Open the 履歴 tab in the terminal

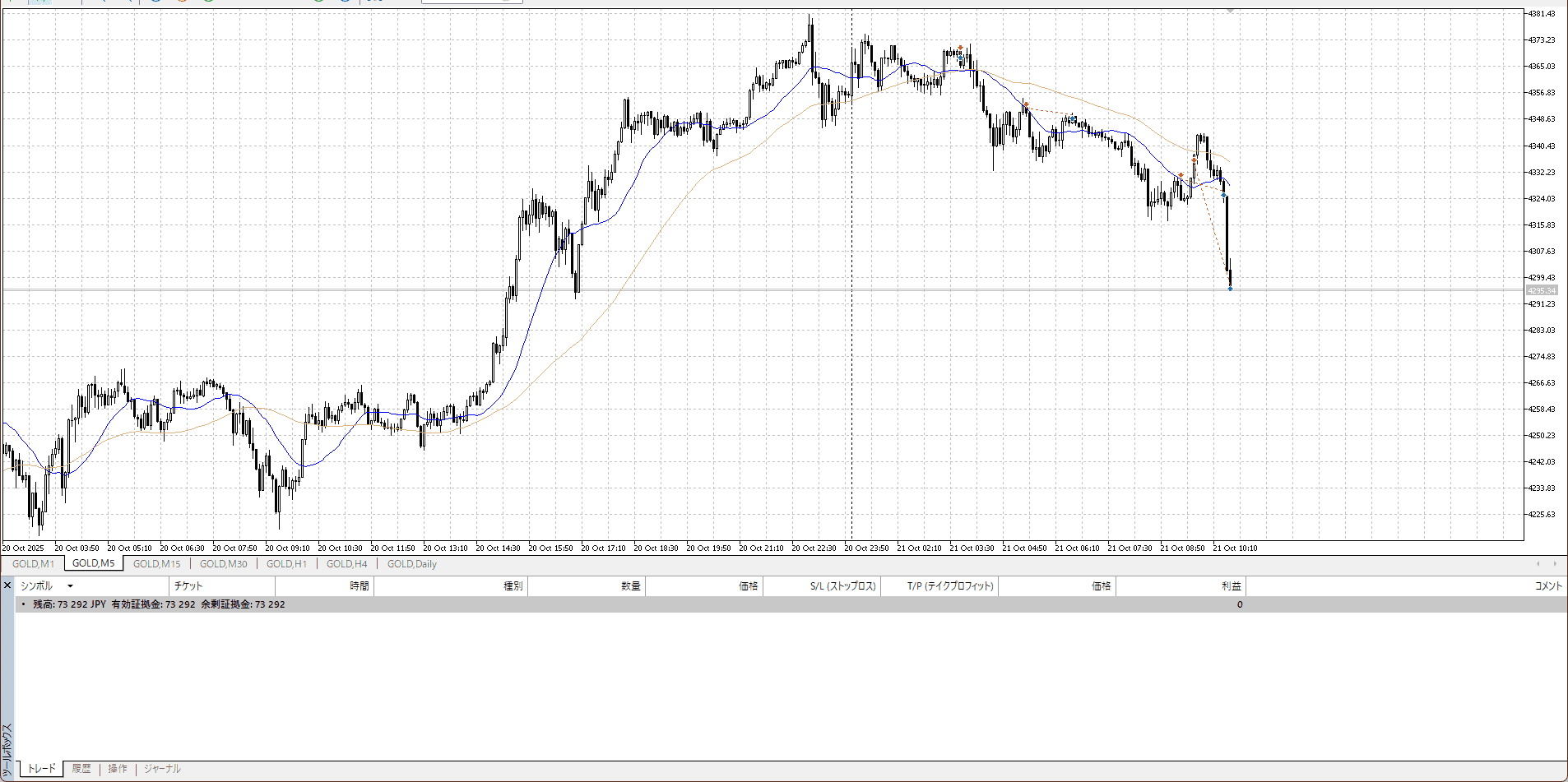coord(81,769)
